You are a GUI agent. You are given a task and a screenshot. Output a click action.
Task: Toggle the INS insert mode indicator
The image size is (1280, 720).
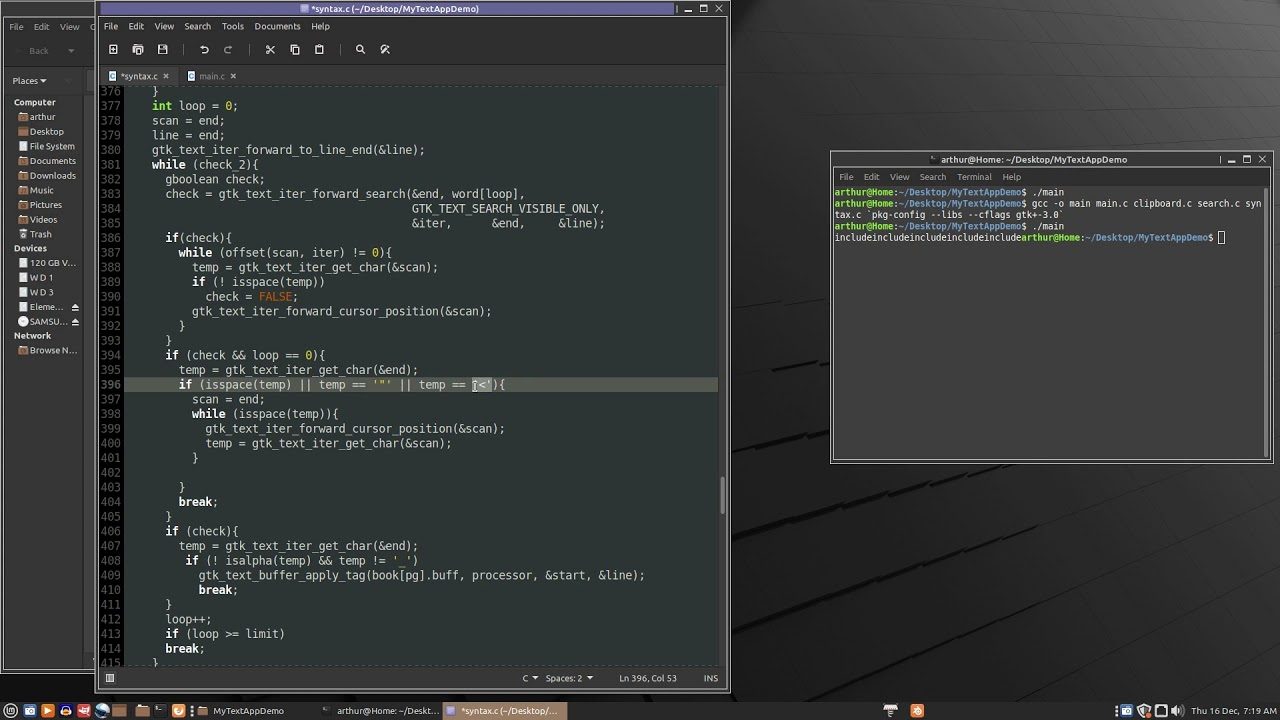pyautogui.click(x=711, y=678)
